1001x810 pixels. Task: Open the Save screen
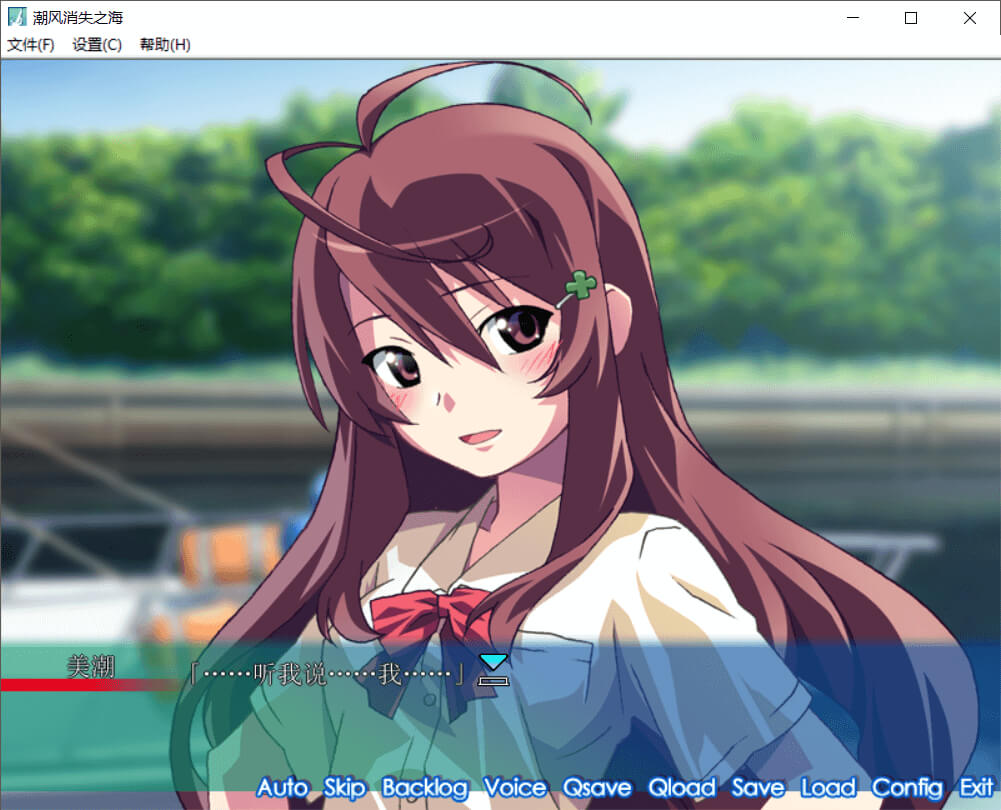tap(758, 787)
